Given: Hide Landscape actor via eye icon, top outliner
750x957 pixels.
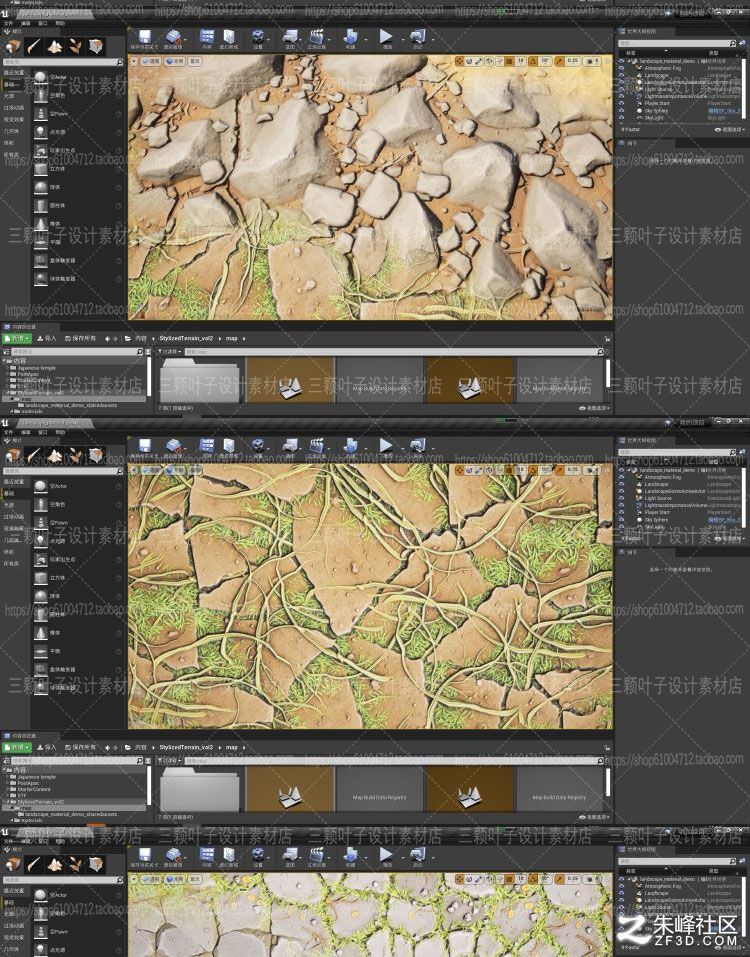Looking at the screenshot, I should (622, 75).
